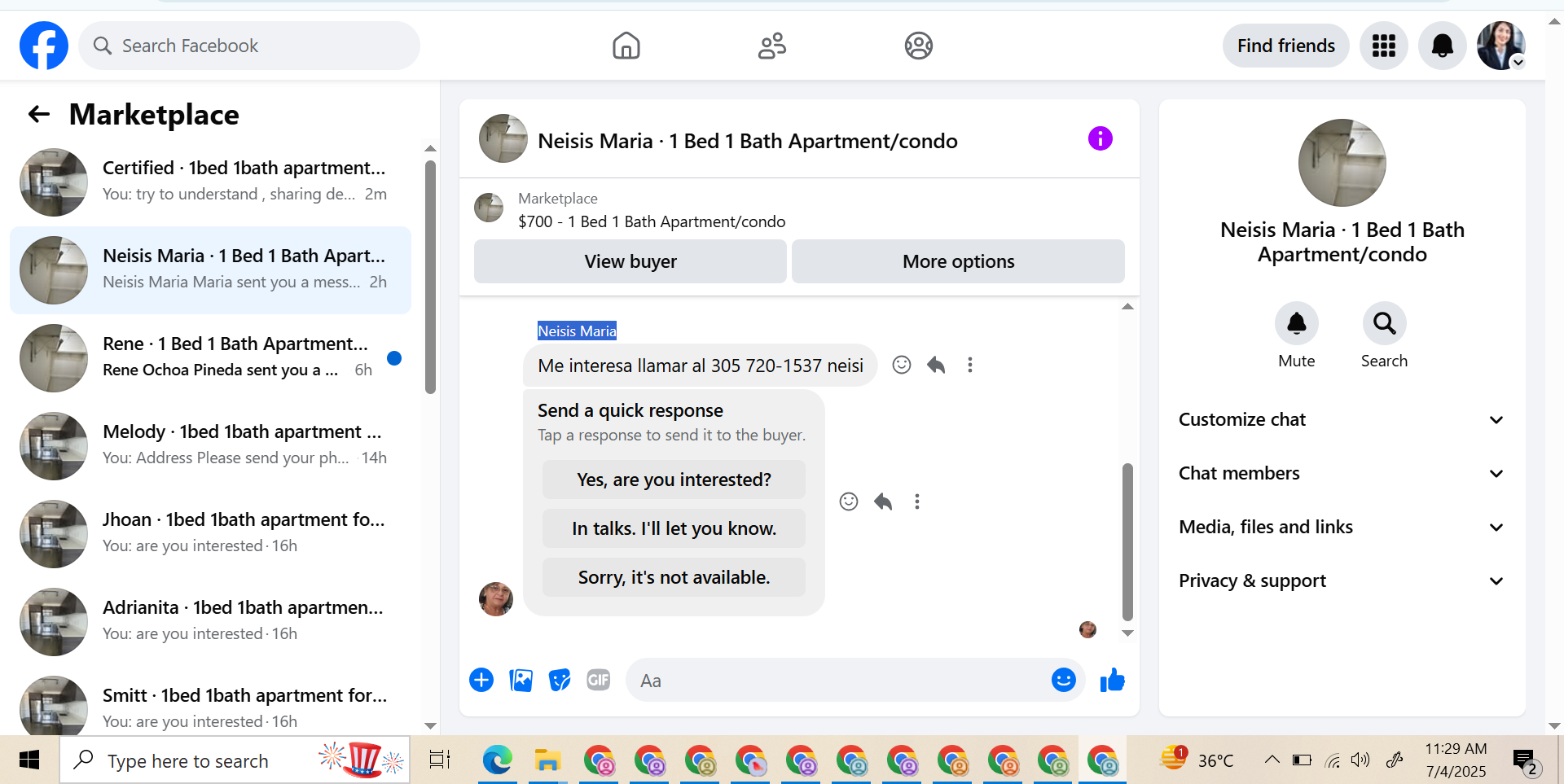
Task: Click the conversation list scroll-down arrow
Action: point(430,725)
